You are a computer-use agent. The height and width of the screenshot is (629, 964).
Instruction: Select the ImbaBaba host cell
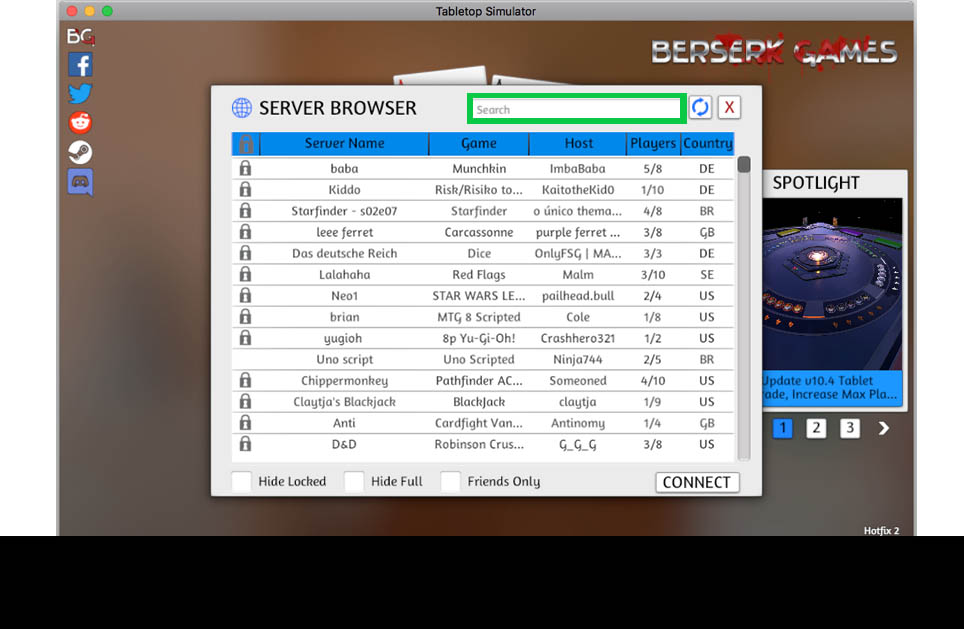(578, 168)
